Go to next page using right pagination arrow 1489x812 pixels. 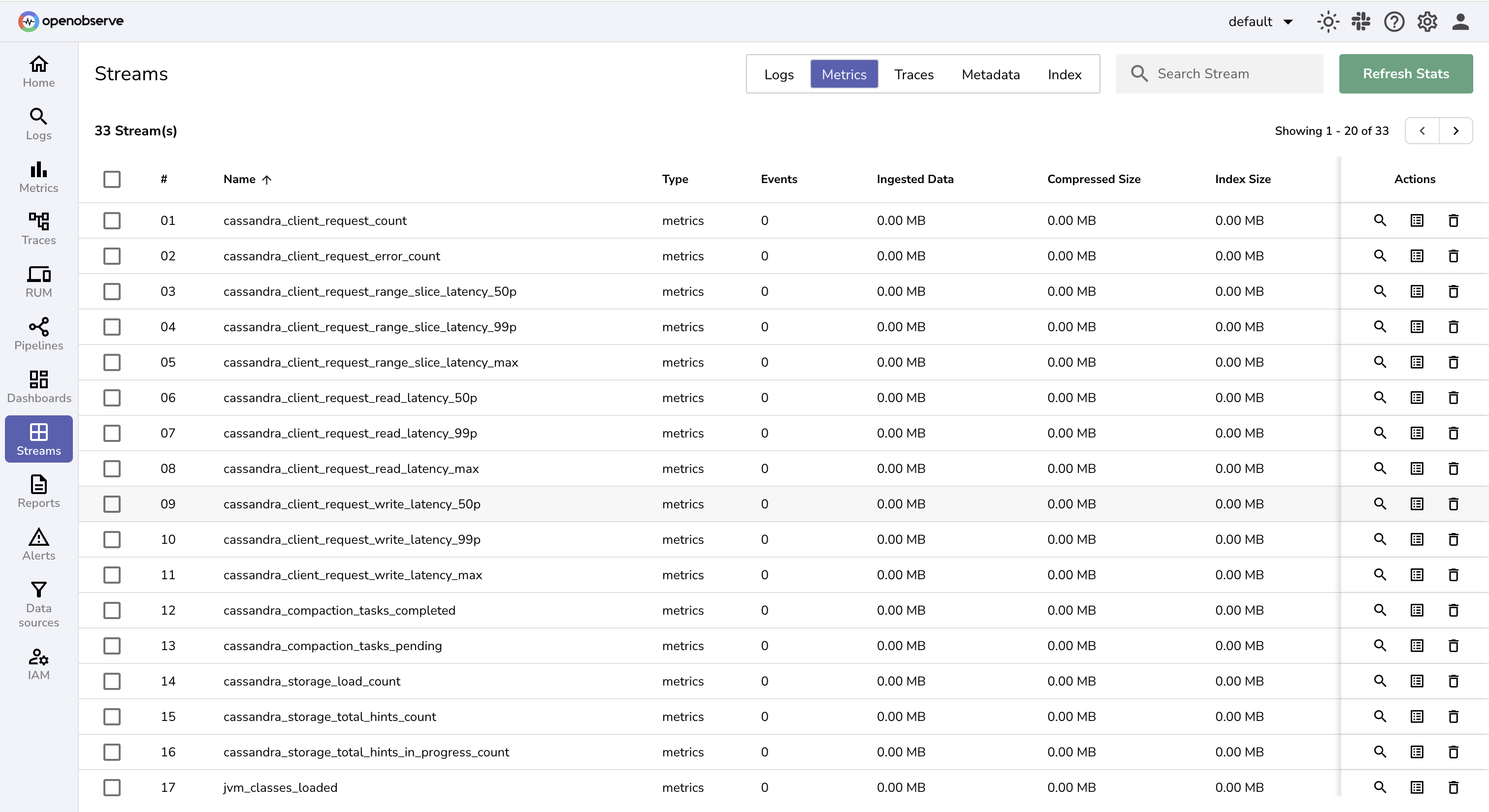[x=1456, y=130]
